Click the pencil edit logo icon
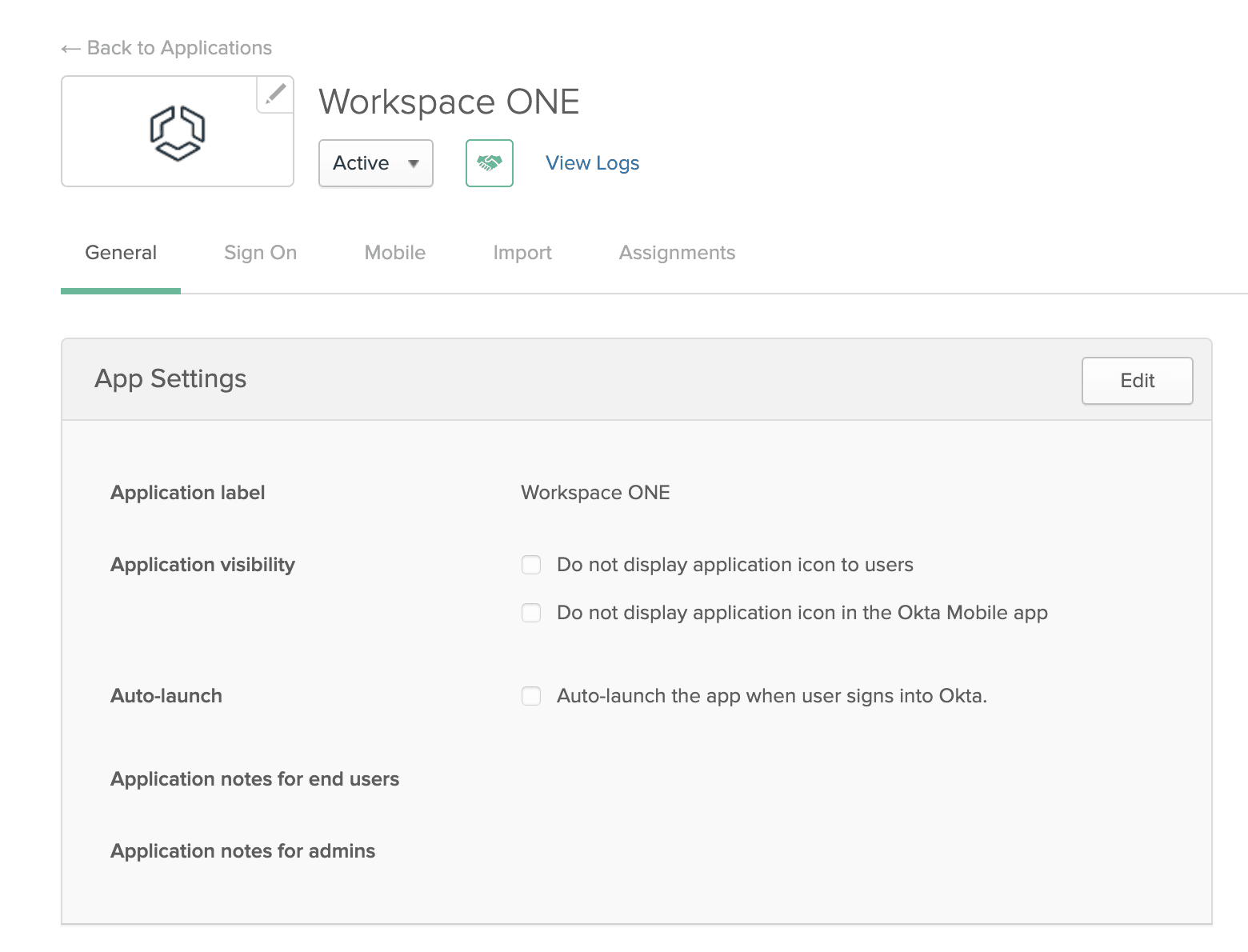1248x952 pixels. (275, 94)
